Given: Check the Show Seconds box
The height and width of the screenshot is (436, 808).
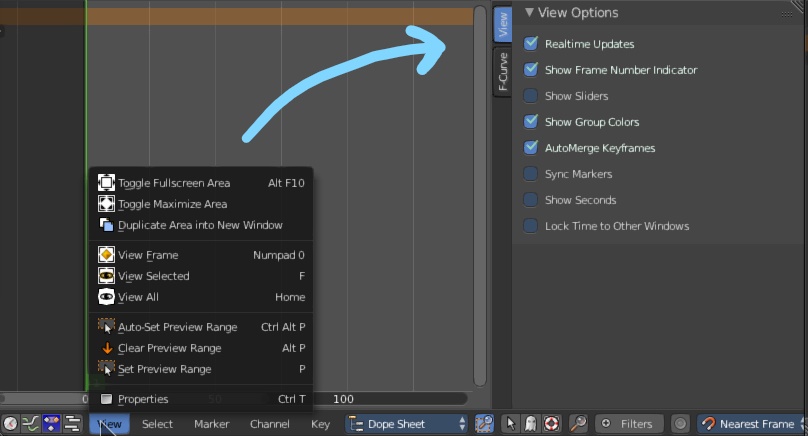Looking at the screenshot, I should pos(530,199).
